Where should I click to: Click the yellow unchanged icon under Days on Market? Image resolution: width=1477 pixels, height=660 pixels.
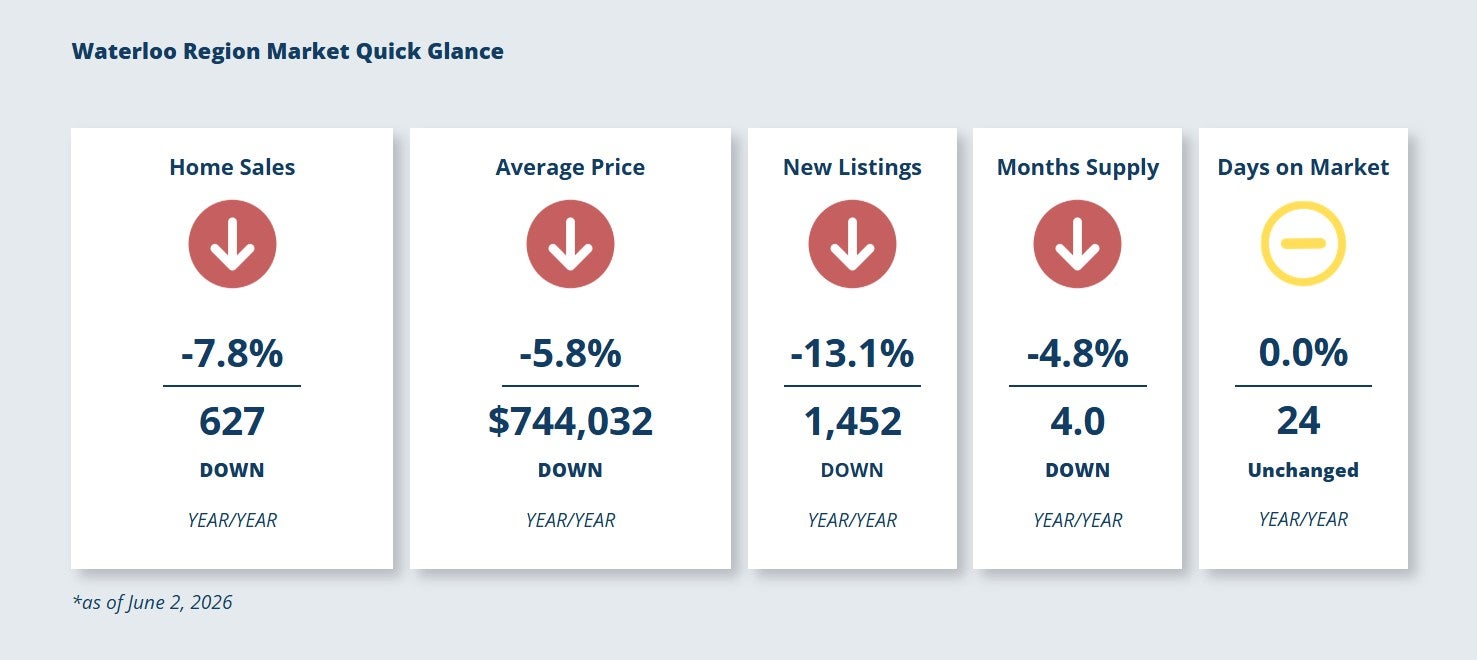pyautogui.click(x=1303, y=244)
